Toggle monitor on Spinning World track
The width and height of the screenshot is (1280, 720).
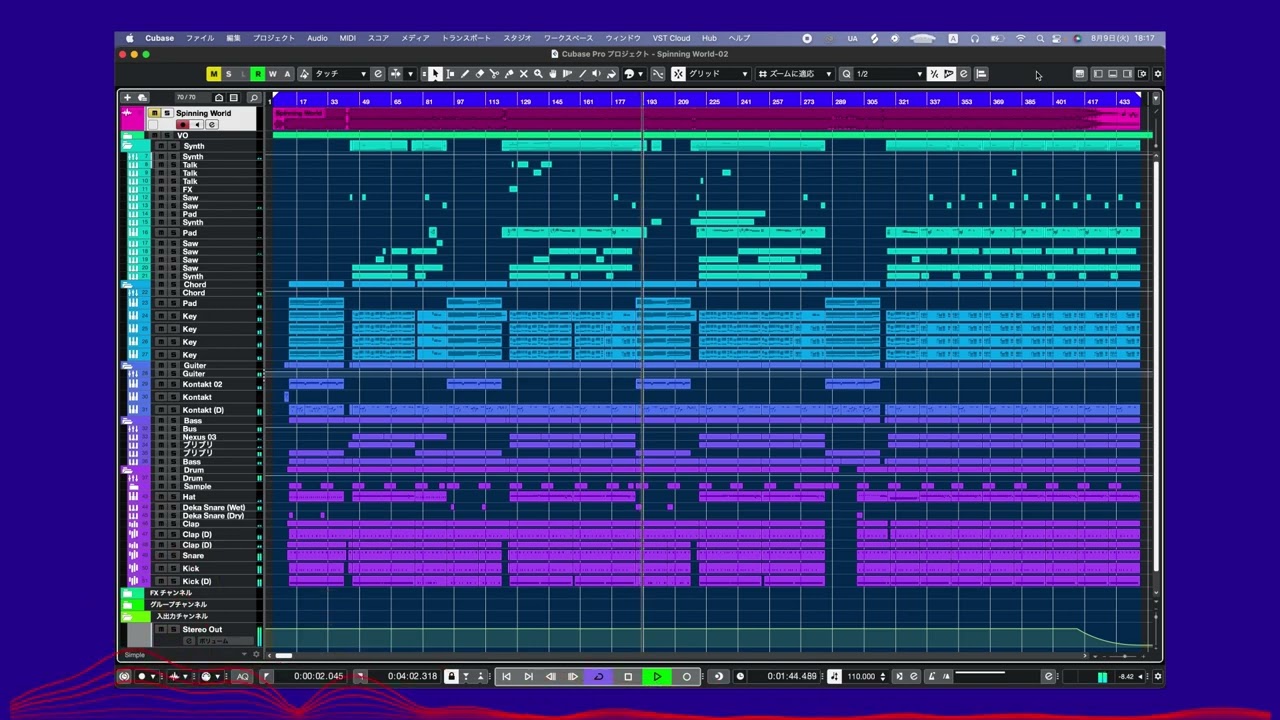(197, 125)
